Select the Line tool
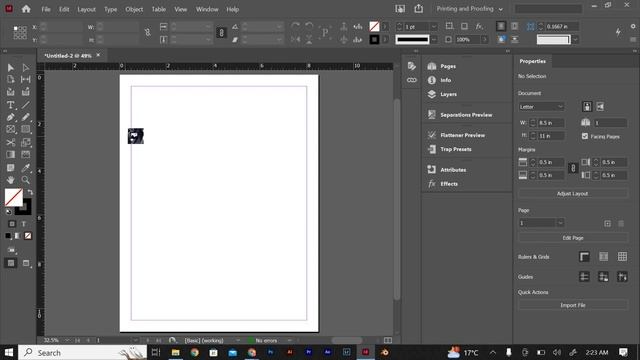Image resolution: width=640 pixels, height=360 pixels. tap(26, 105)
